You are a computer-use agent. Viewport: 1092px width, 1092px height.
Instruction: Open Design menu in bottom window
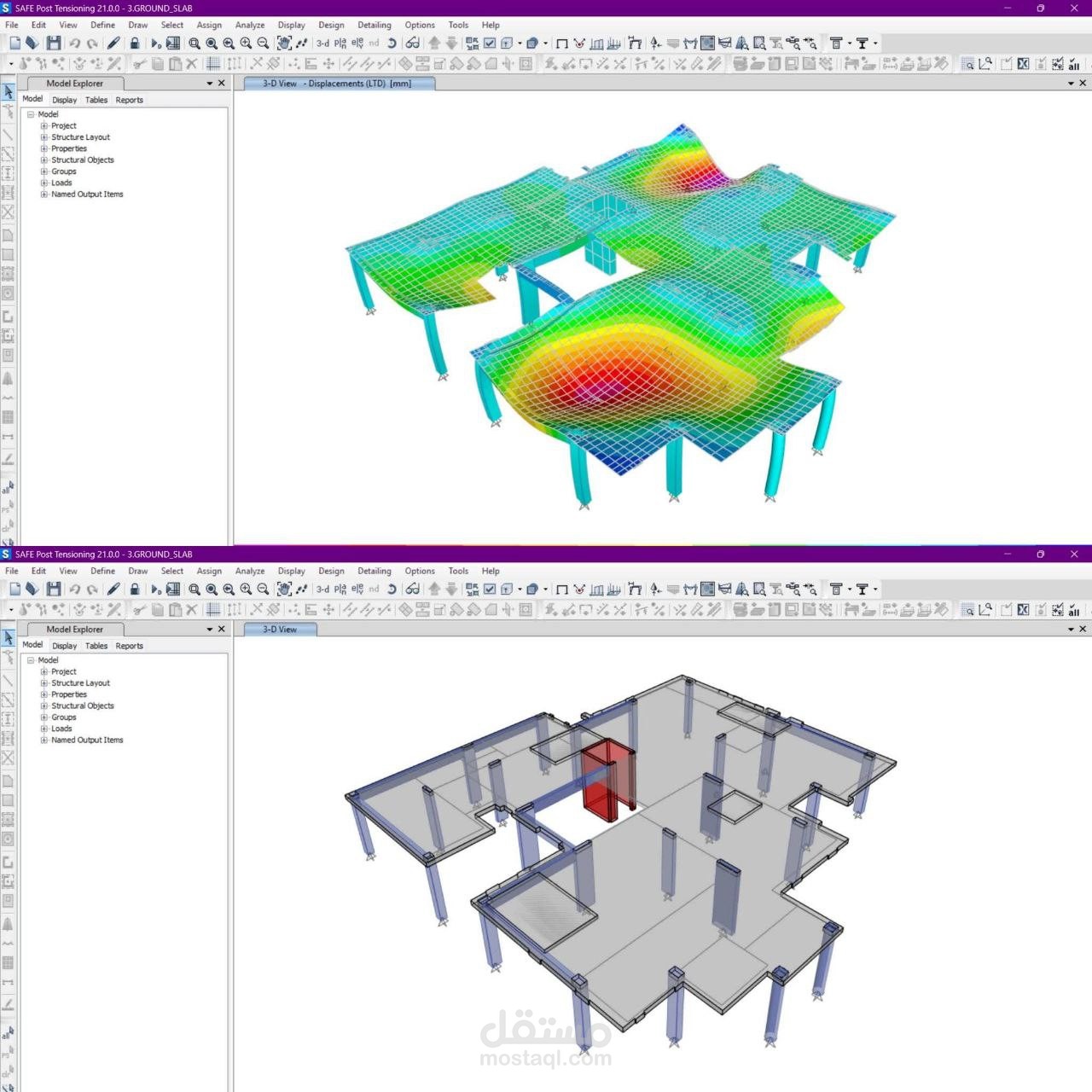point(332,571)
